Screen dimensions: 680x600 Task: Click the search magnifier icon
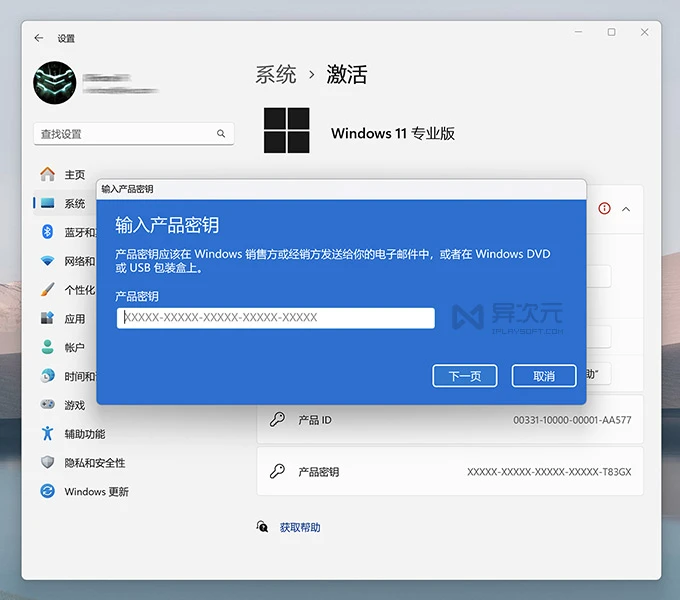[221, 134]
